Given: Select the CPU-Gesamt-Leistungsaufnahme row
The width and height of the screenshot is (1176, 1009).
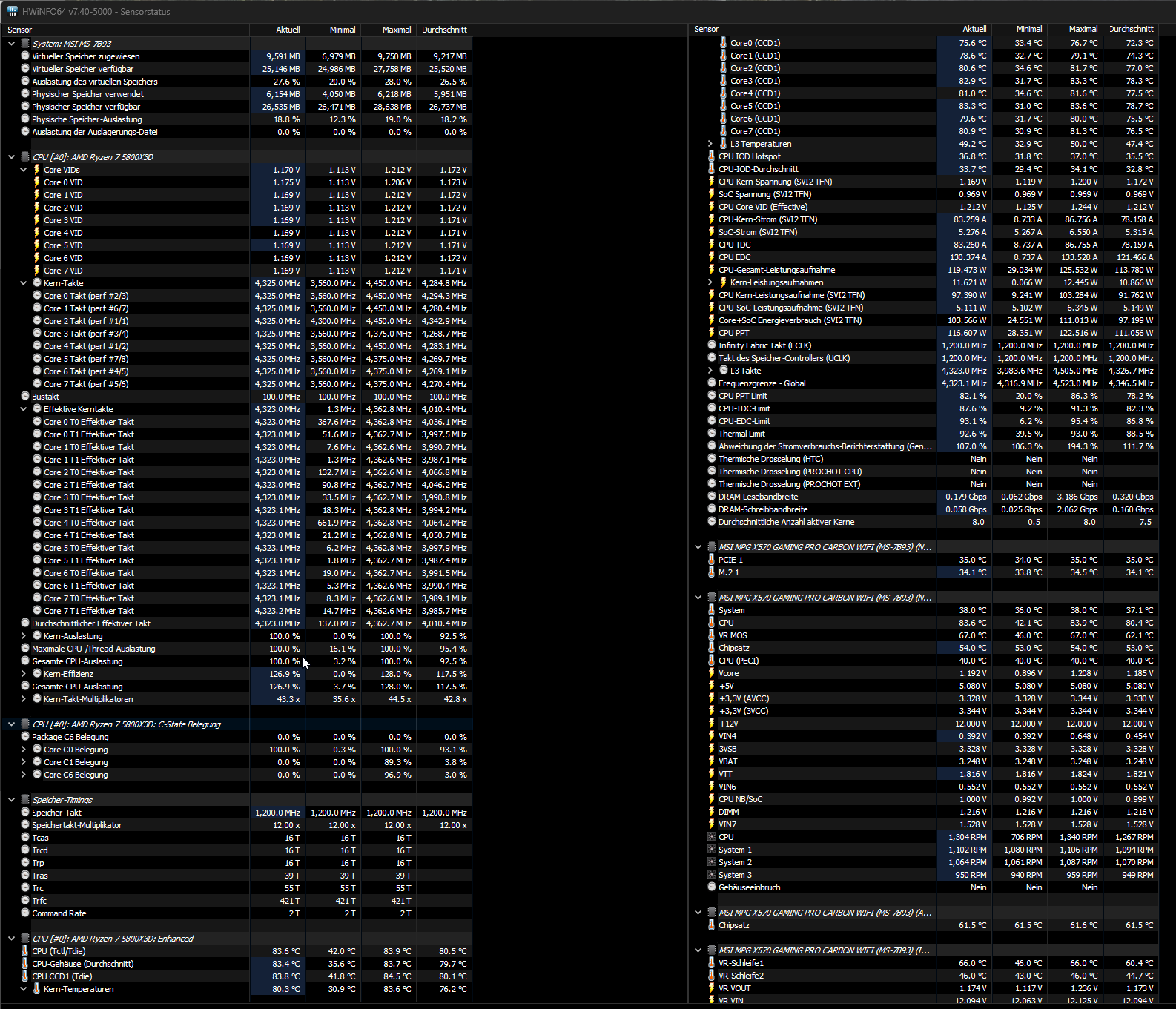Looking at the screenshot, I should click(x=924, y=270).
